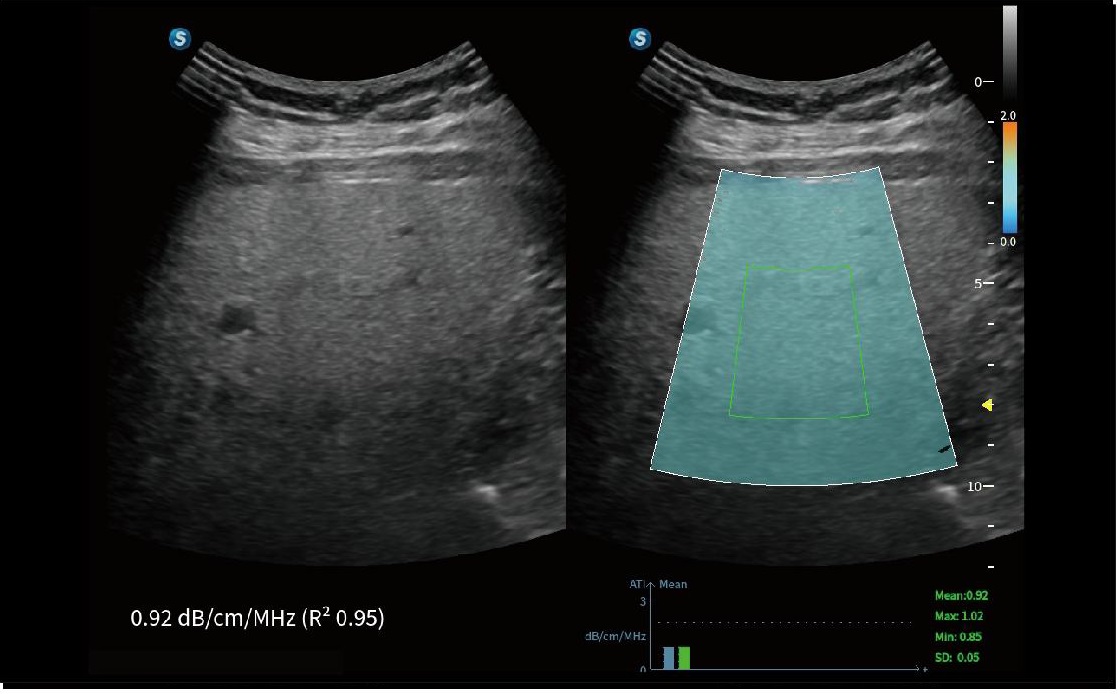Select the green ROI measurement box
This screenshot has height=694, width=1118.
point(798,340)
